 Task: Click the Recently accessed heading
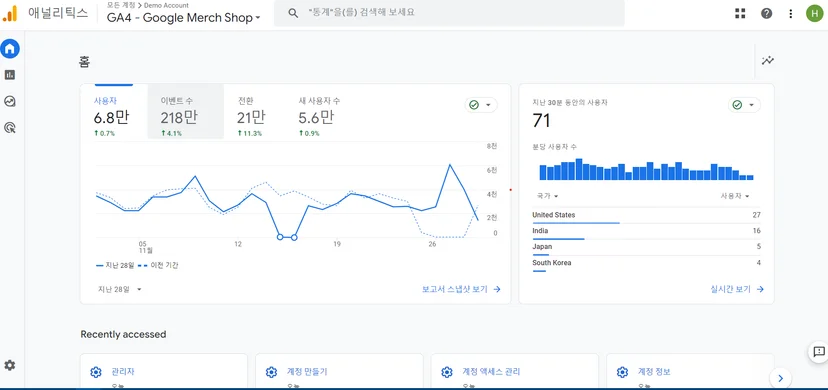tap(123, 335)
